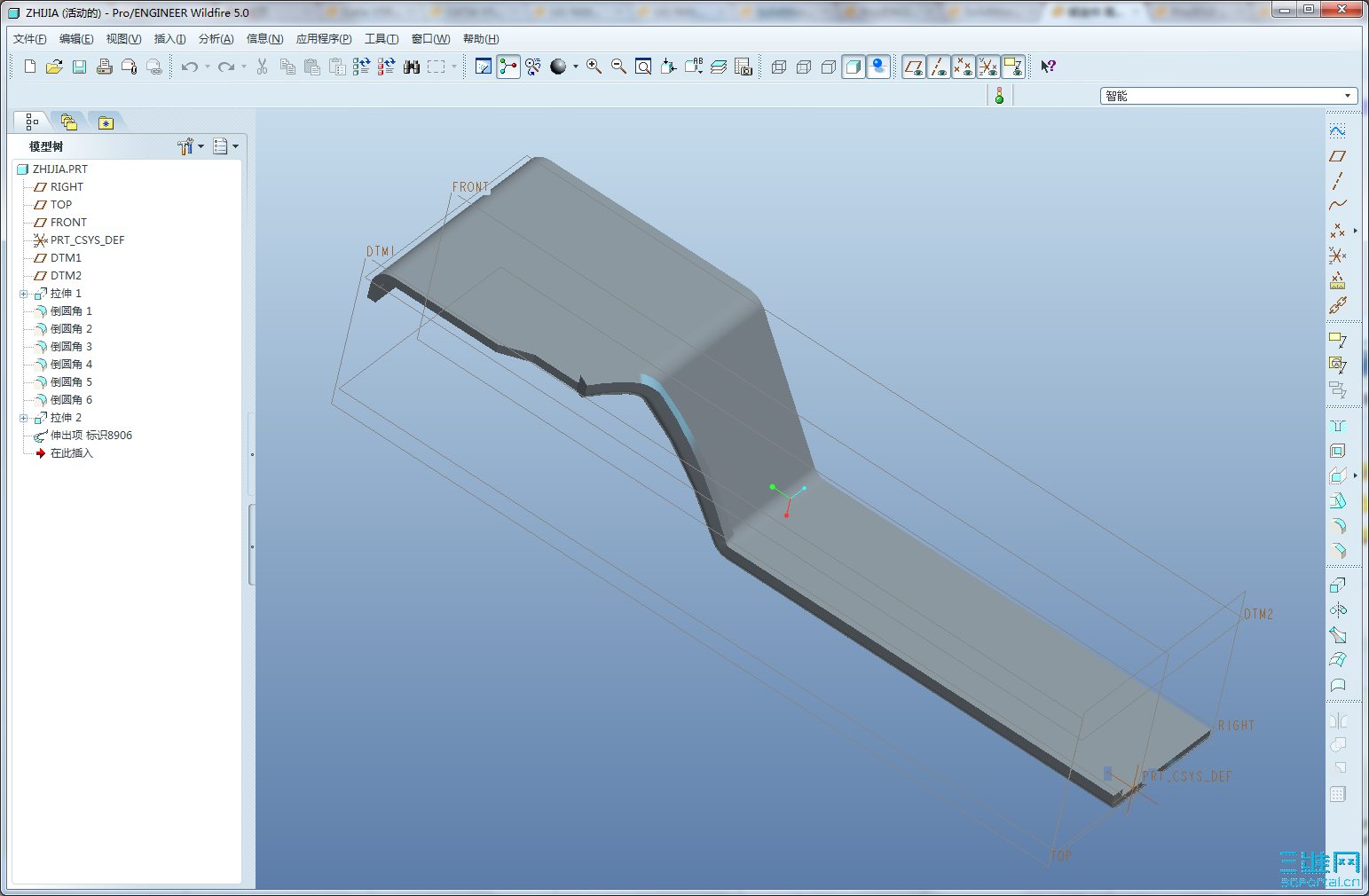Expand the 拉伸 2 feature node
The width and height of the screenshot is (1369, 896).
24,418
